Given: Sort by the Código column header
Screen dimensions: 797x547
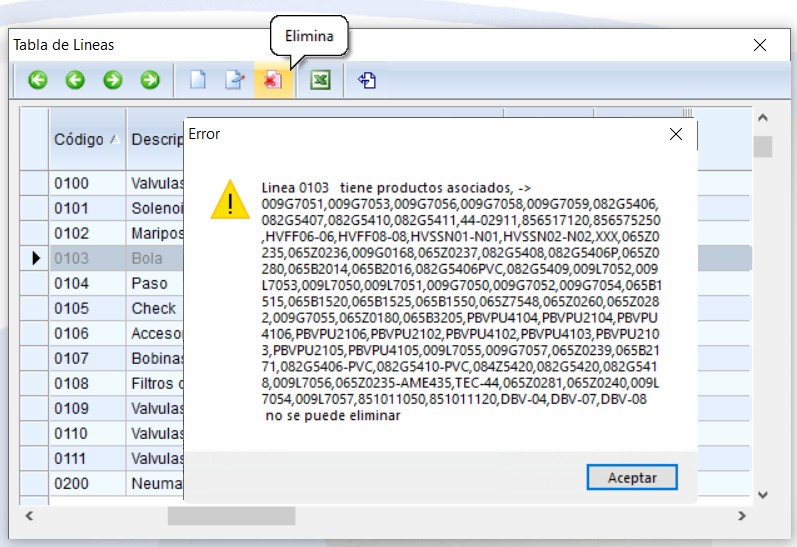Looking at the screenshot, I should point(86,139).
